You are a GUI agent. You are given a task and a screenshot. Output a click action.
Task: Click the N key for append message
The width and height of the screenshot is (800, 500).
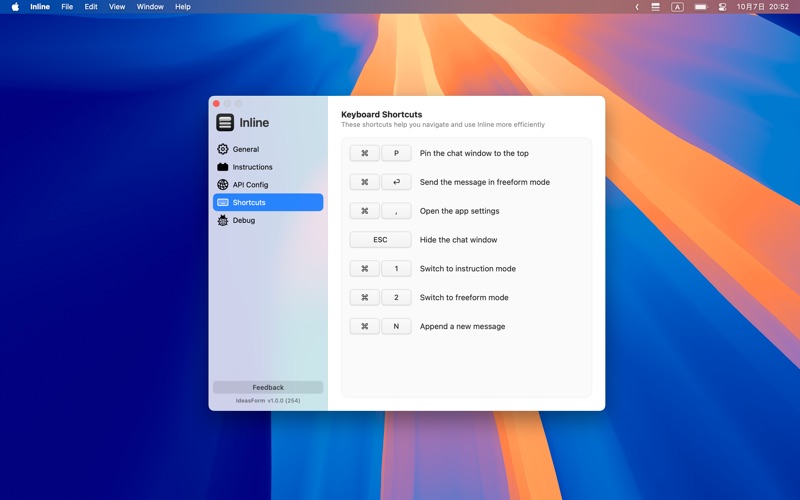pyautogui.click(x=396, y=327)
